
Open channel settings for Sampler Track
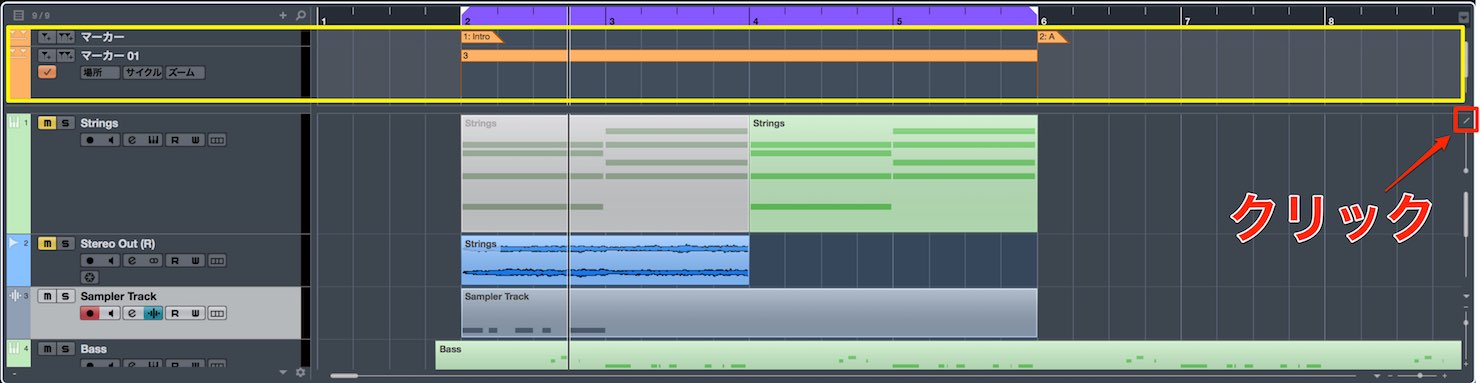[132, 314]
